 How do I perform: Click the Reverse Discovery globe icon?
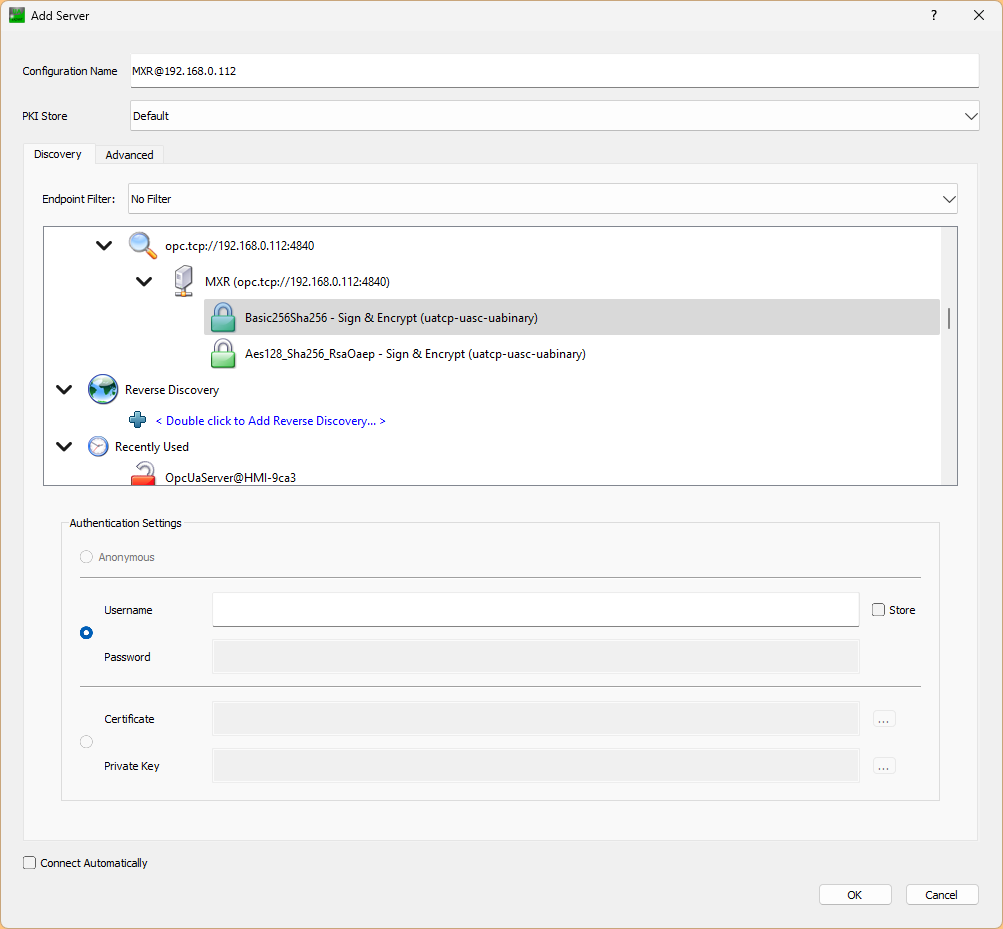(103, 390)
